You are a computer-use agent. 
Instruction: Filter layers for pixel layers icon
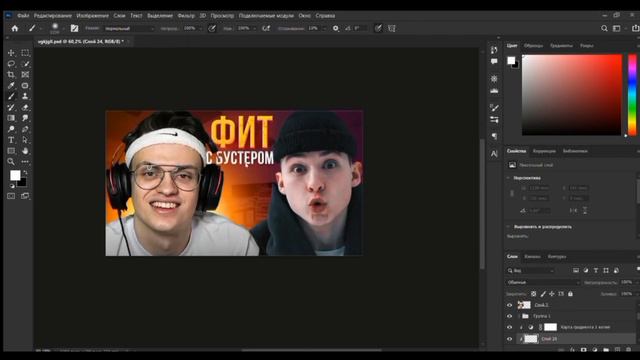pyautogui.click(x=576, y=270)
